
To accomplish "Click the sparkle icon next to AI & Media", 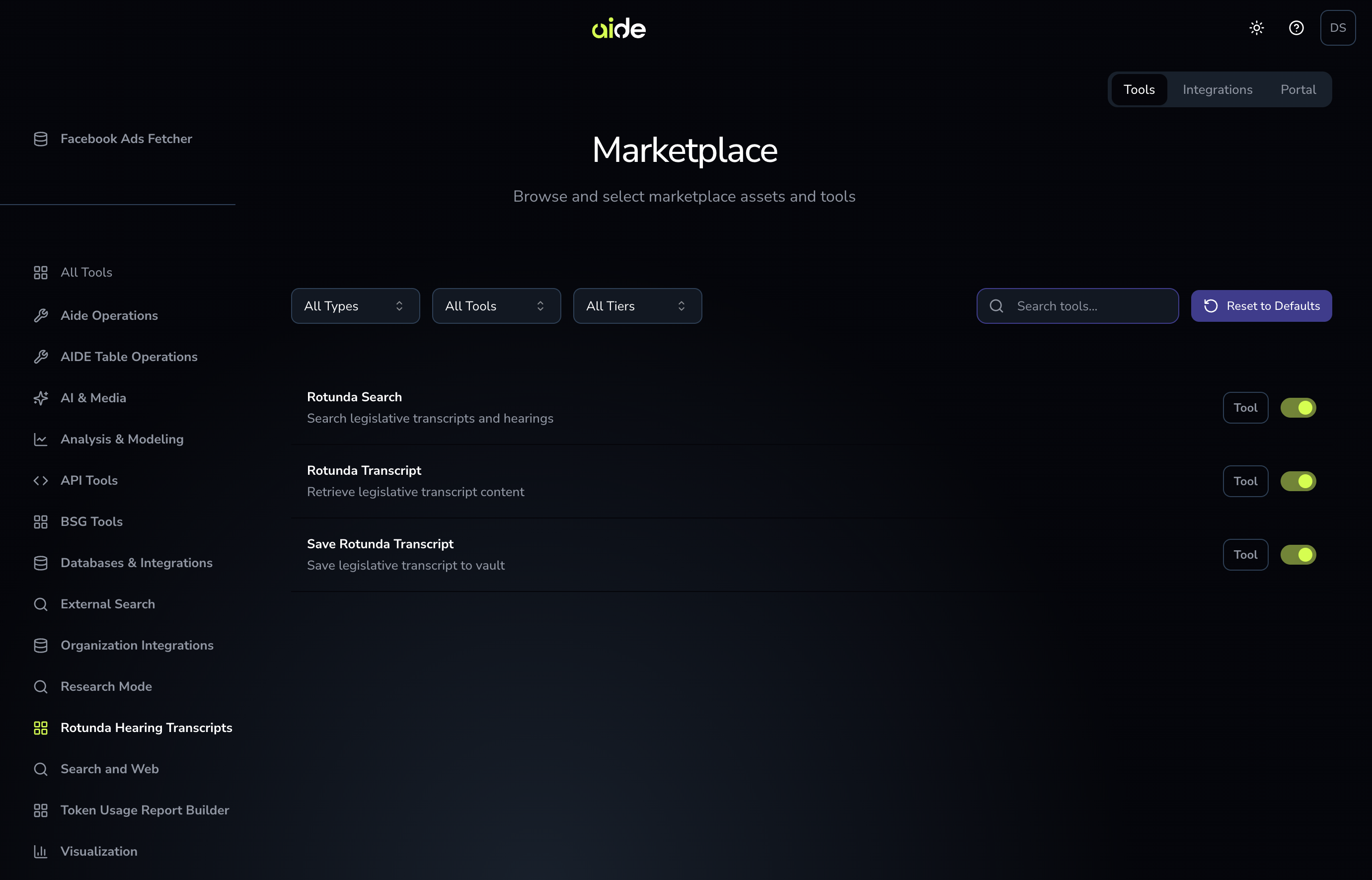I will pyautogui.click(x=41, y=398).
